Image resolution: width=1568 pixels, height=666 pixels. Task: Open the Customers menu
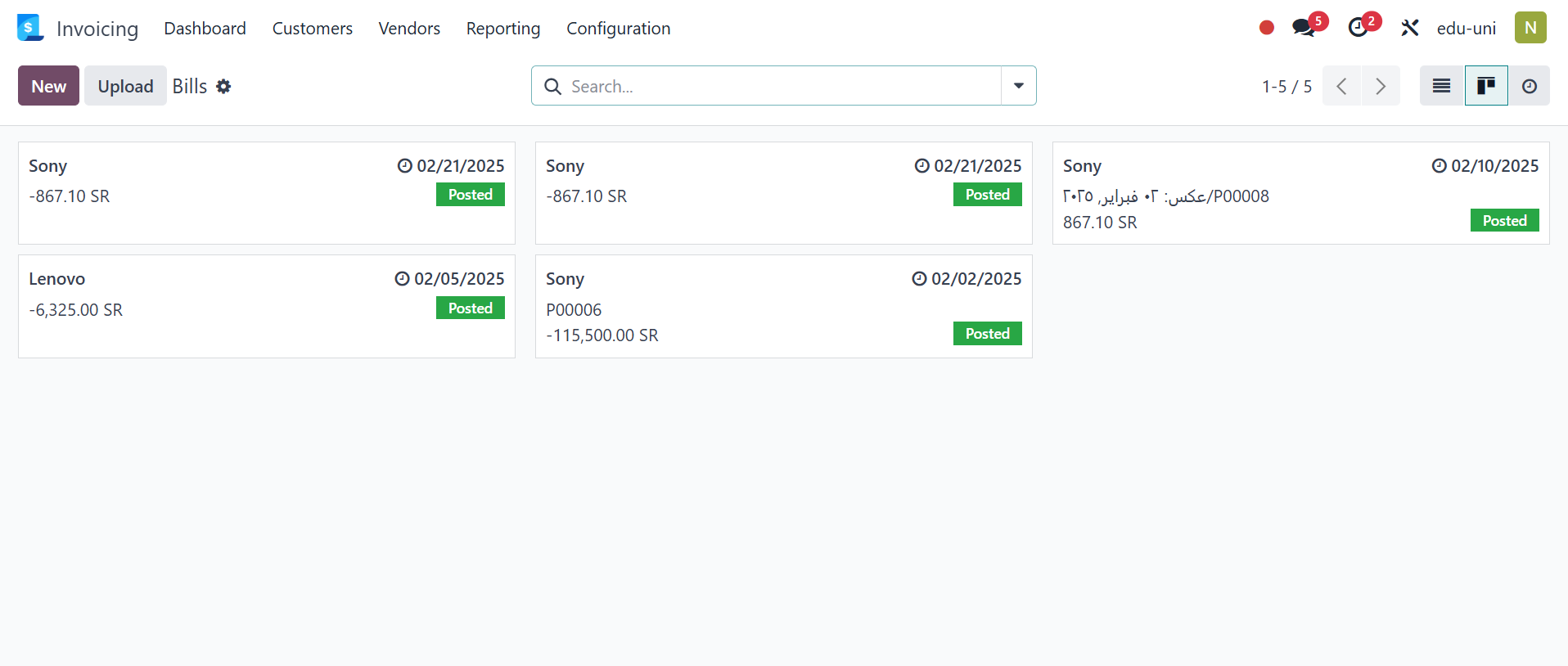[x=313, y=29]
